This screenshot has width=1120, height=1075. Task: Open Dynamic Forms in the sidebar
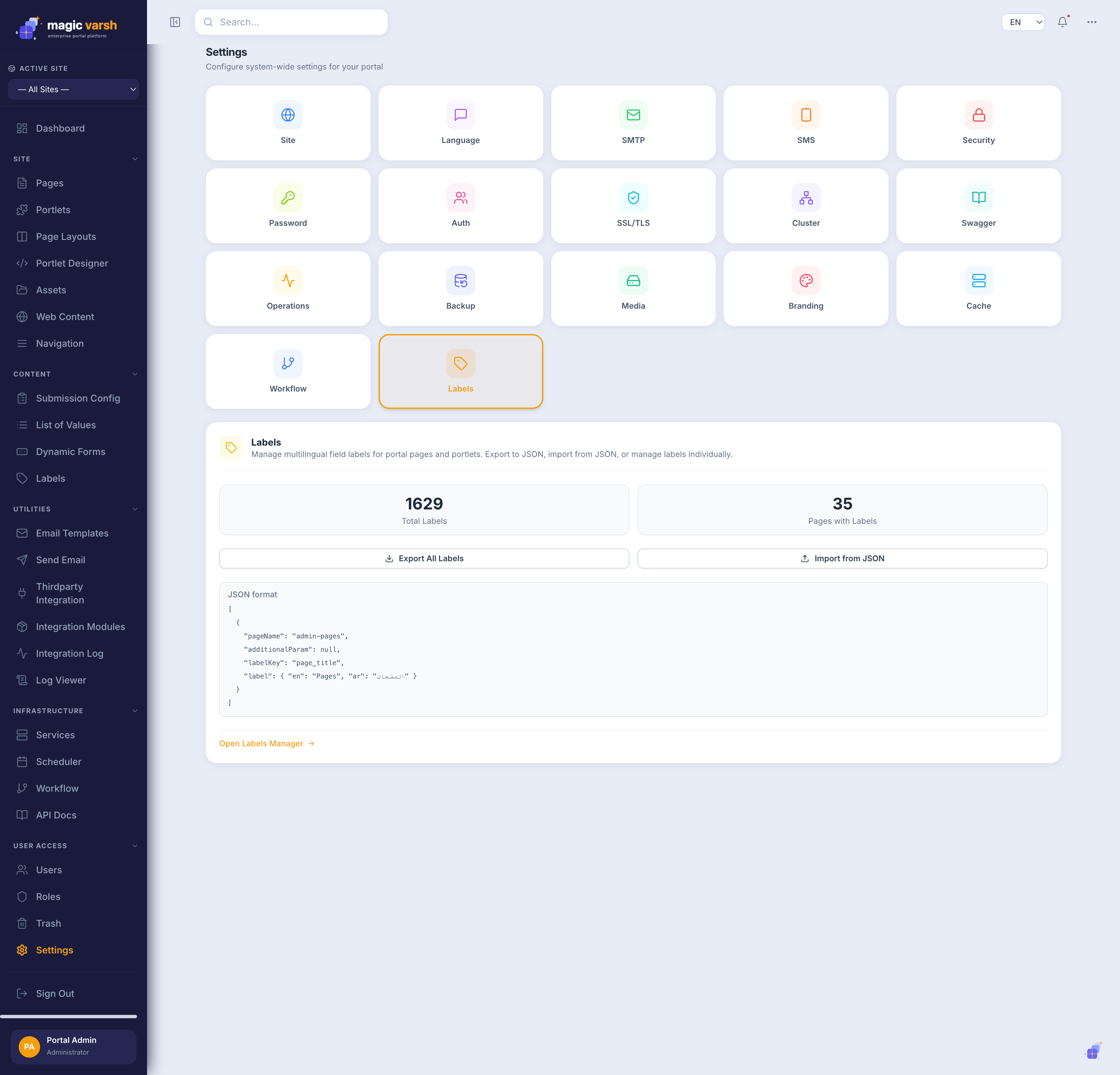[x=73, y=452]
